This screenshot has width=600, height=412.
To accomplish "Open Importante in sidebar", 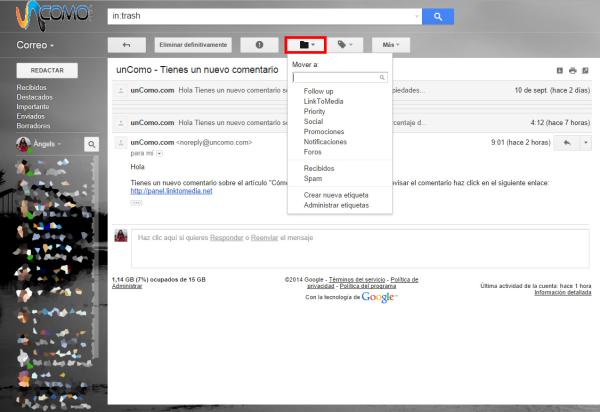I will 33,107.
